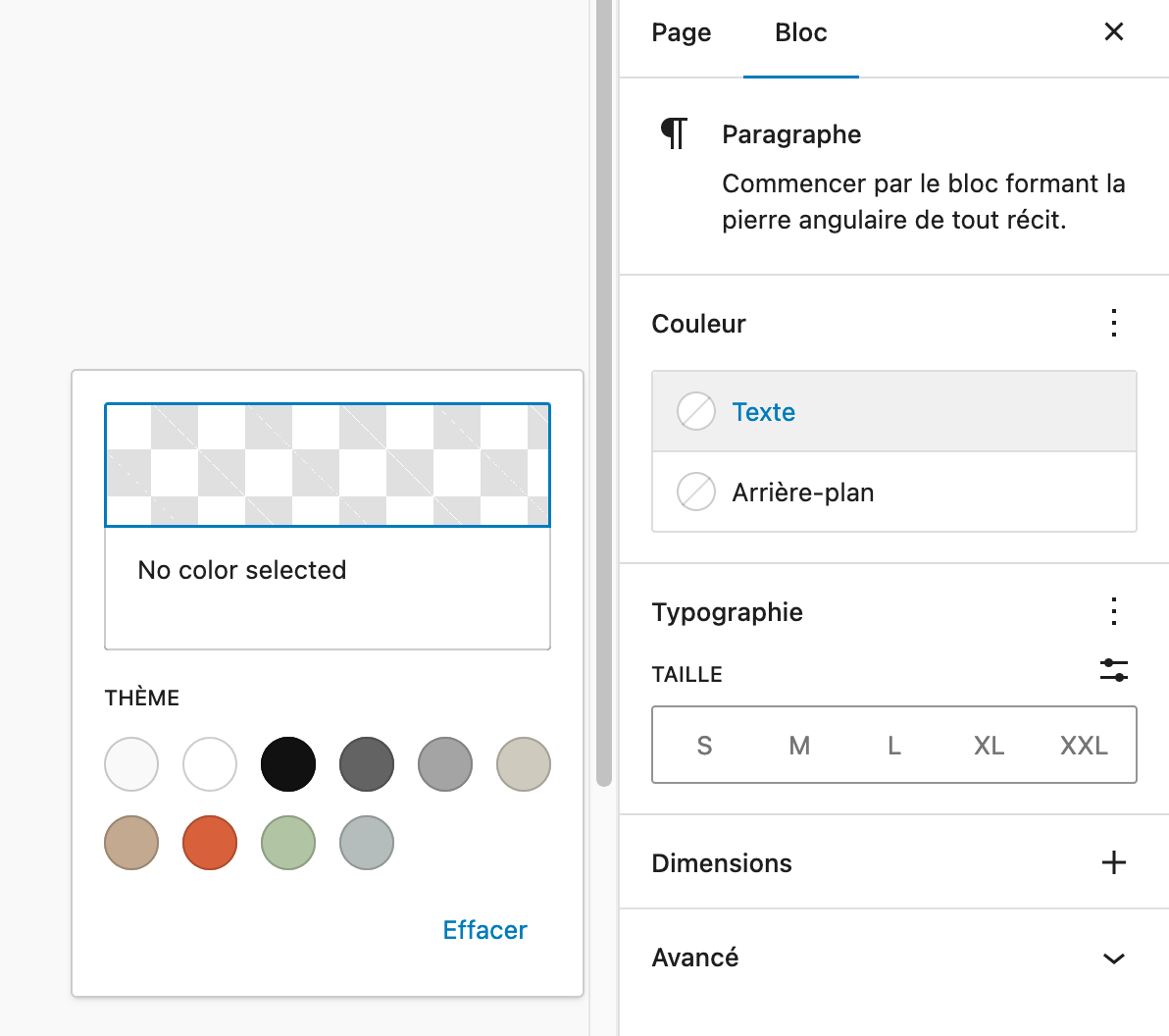The image size is (1169, 1036).
Task: Click the custom font size settings icon
Action: tap(1114, 670)
